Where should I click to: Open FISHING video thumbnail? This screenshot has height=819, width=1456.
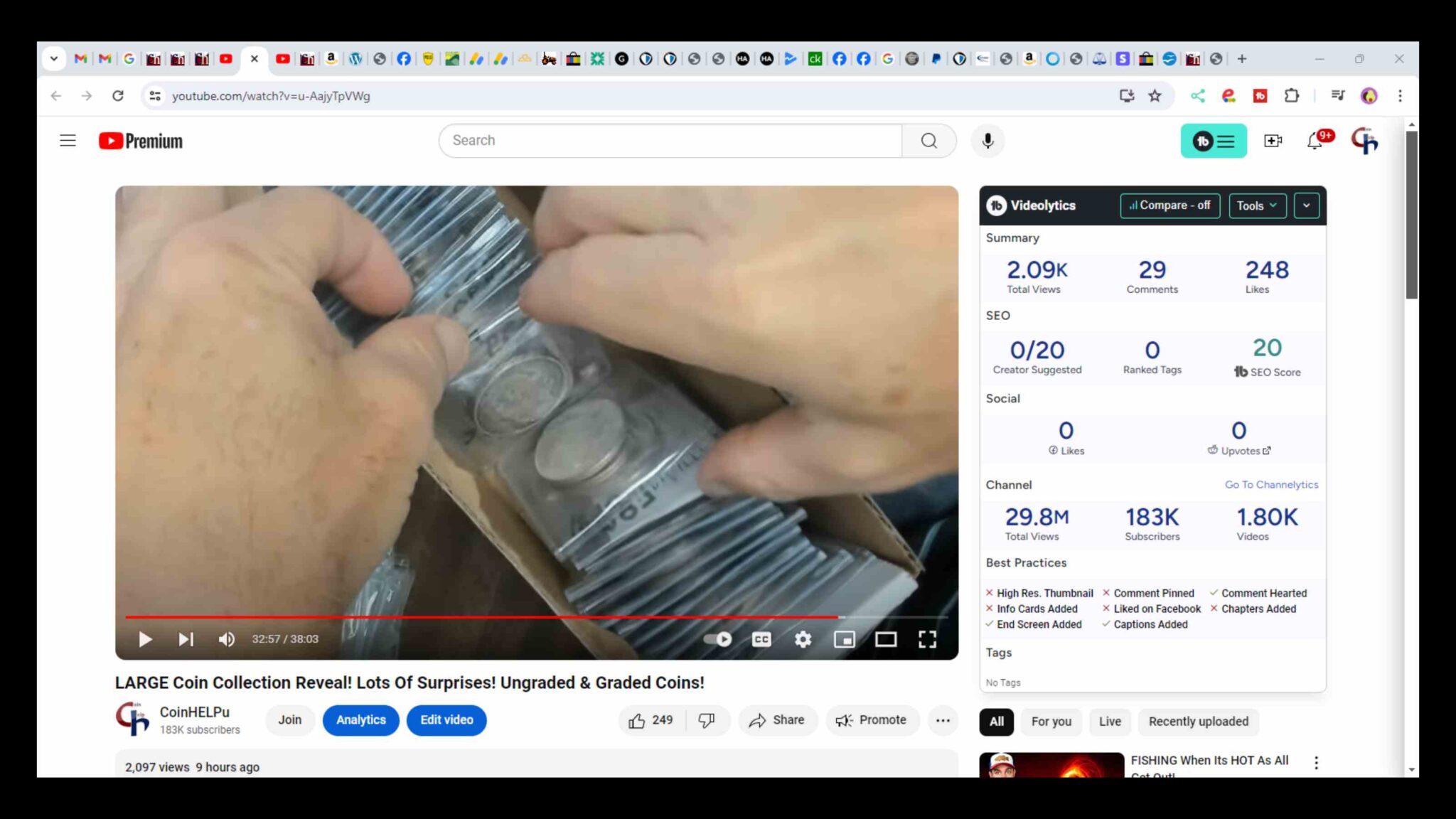(1051, 765)
